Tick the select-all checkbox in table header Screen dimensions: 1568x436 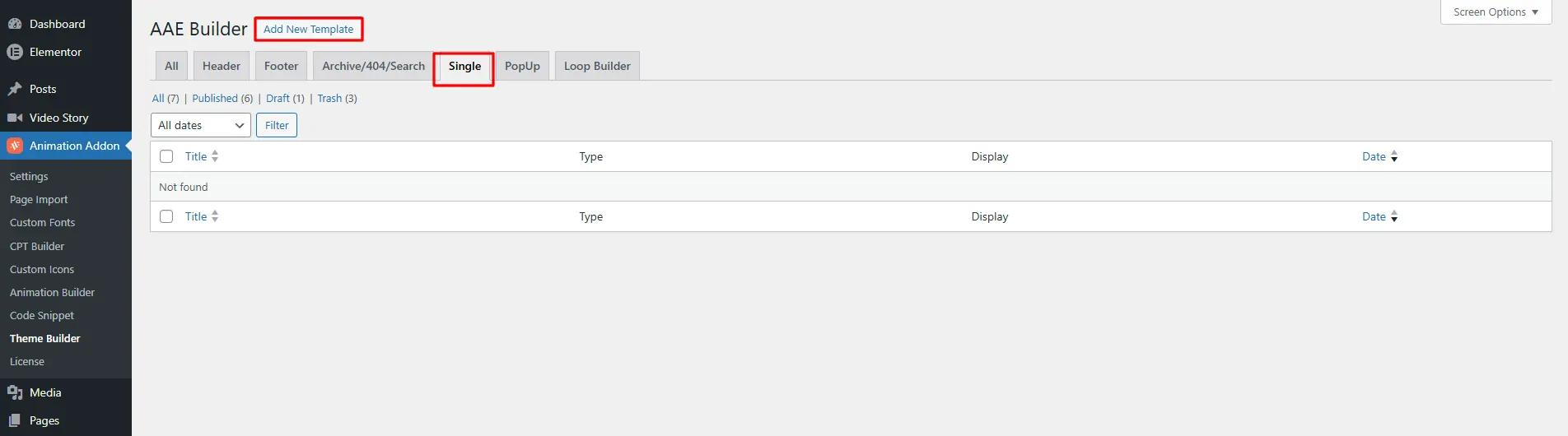tap(166, 156)
